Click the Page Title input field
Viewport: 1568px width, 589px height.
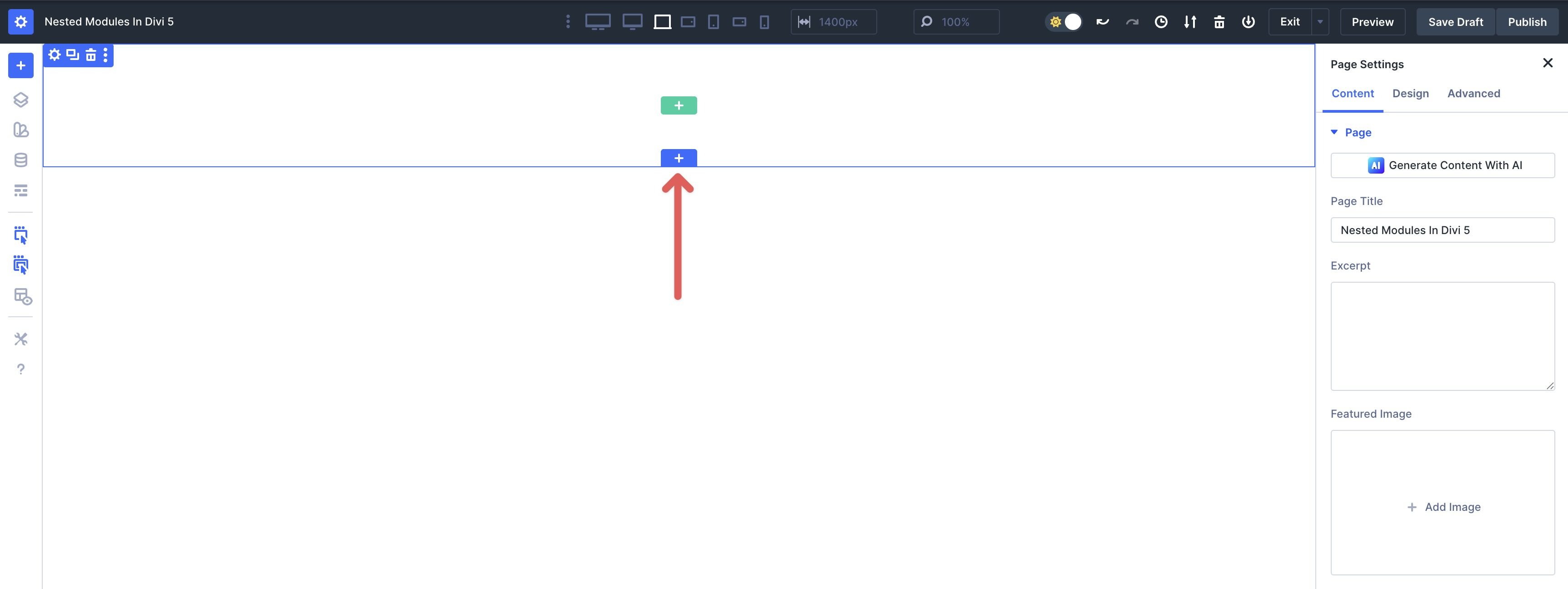(1443, 230)
